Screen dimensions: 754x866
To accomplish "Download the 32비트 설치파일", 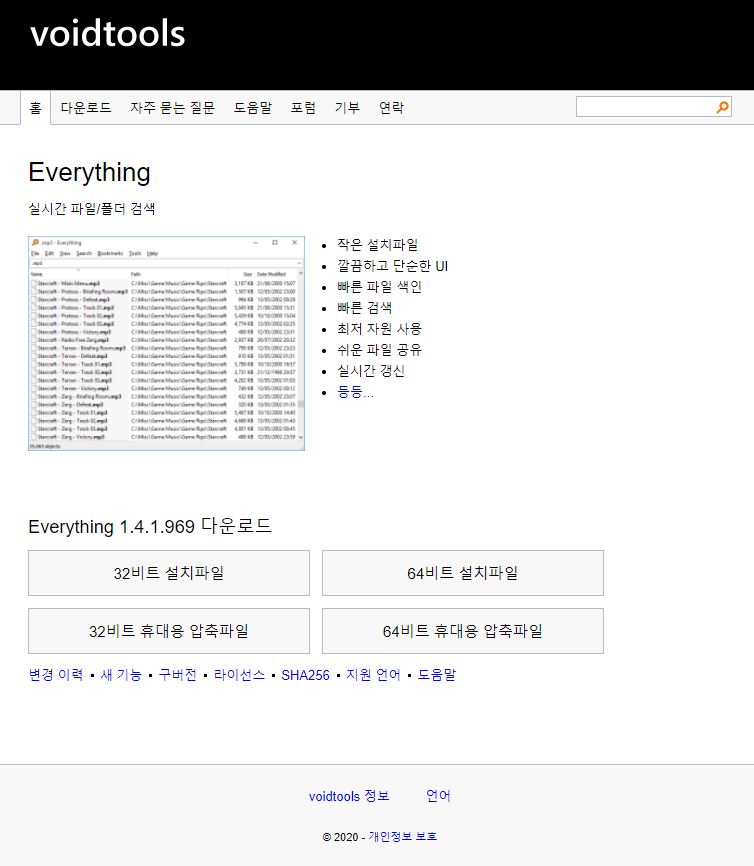I will pos(169,573).
